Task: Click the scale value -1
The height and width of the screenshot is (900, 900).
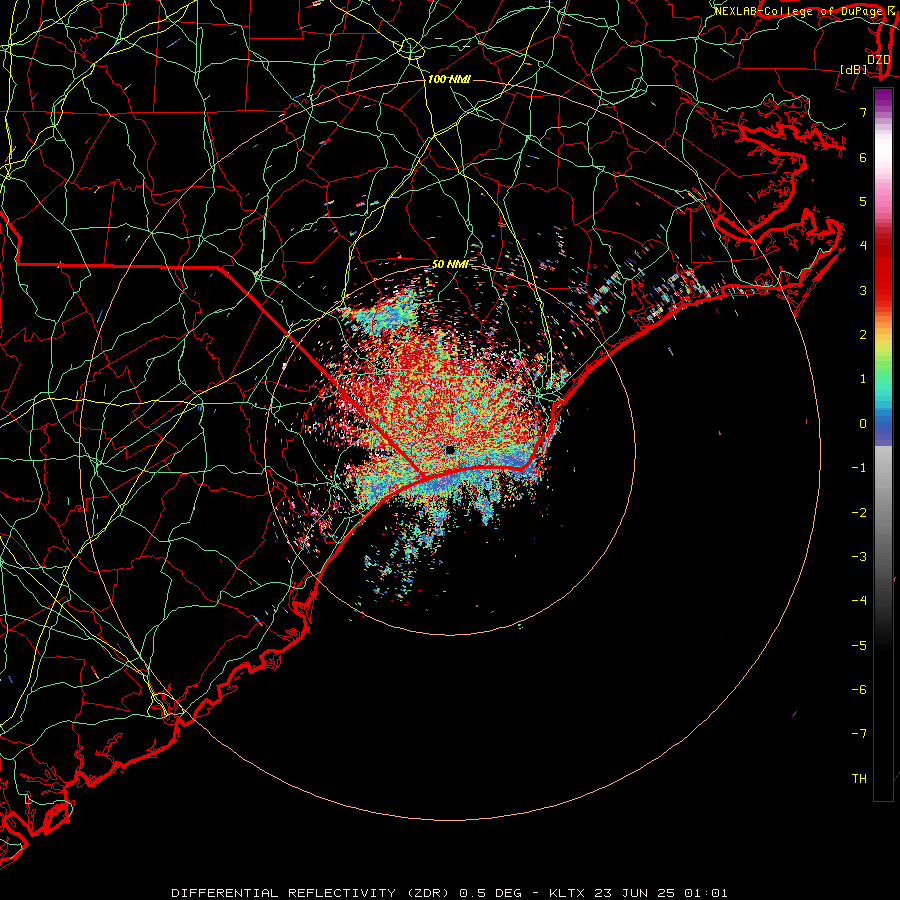Action: (x=859, y=468)
